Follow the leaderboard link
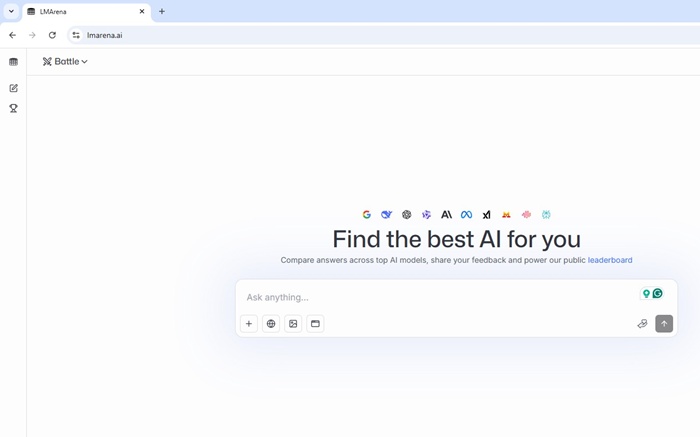700x437 pixels. [610, 260]
